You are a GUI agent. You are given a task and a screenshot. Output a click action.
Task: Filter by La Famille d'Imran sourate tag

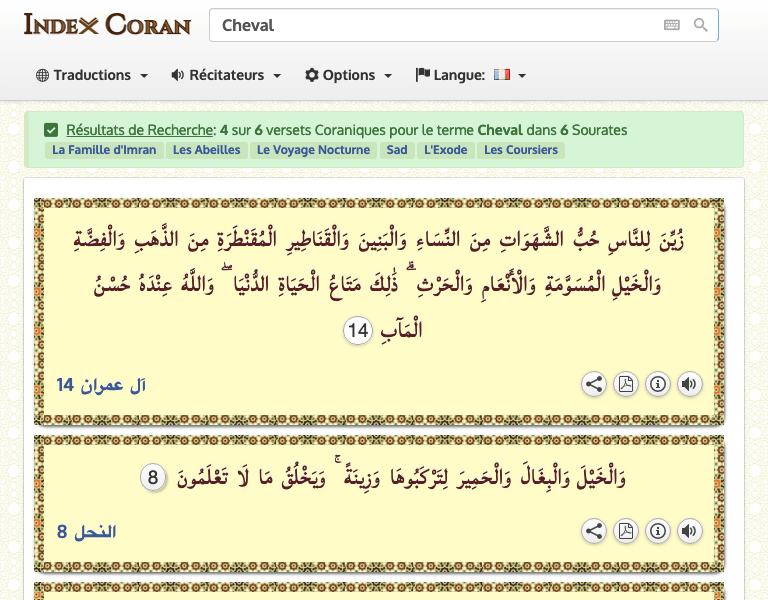coord(104,150)
